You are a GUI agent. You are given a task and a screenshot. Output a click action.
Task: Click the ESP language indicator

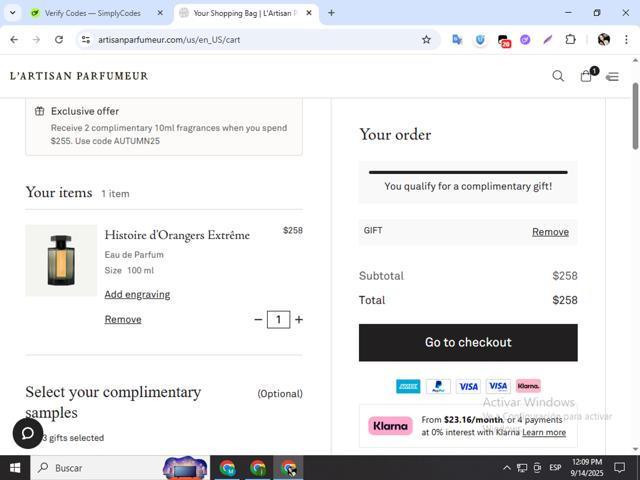click(x=555, y=468)
